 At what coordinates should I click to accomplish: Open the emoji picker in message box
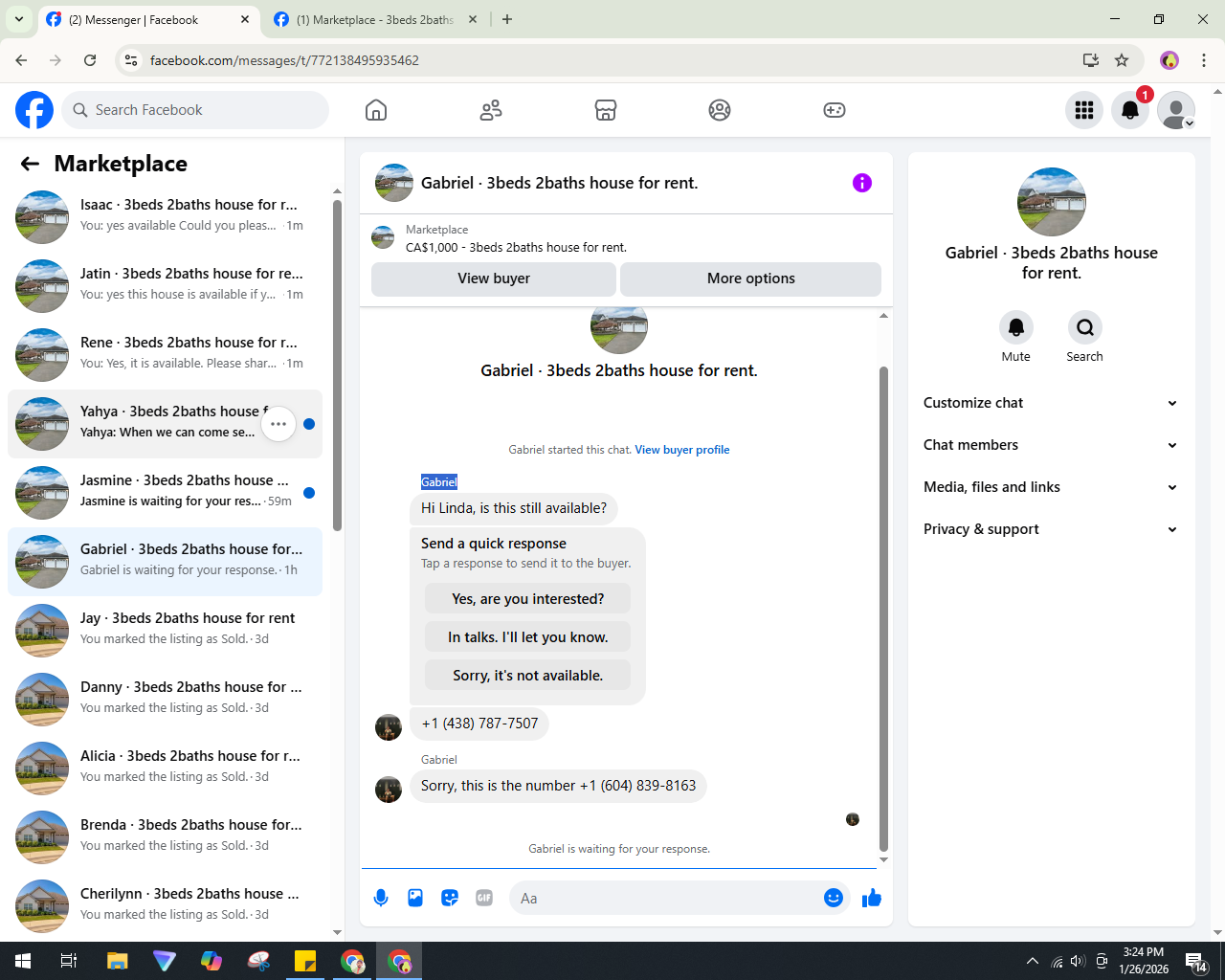click(834, 898)
